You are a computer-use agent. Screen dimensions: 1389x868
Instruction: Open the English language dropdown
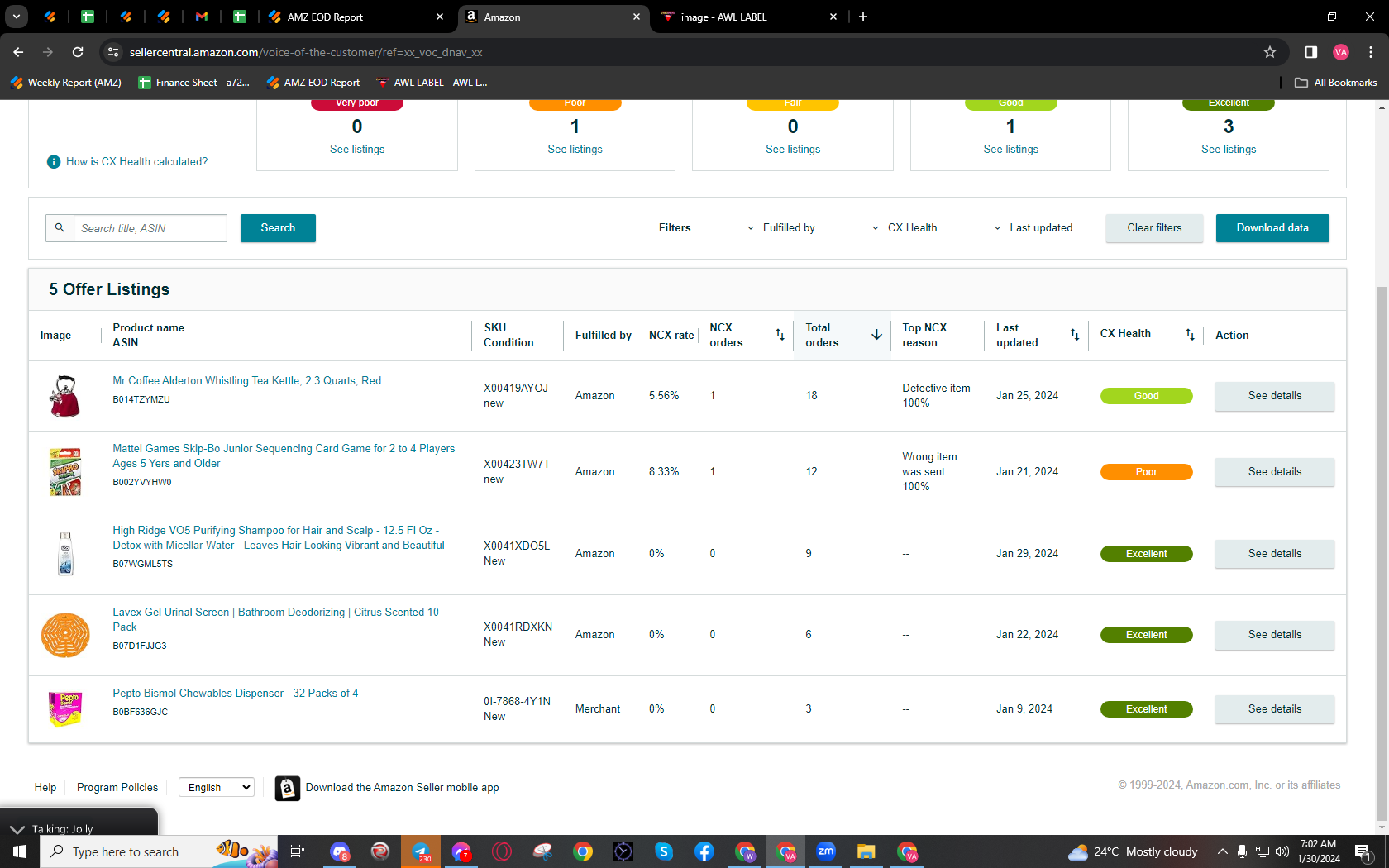tap(217, 788)
